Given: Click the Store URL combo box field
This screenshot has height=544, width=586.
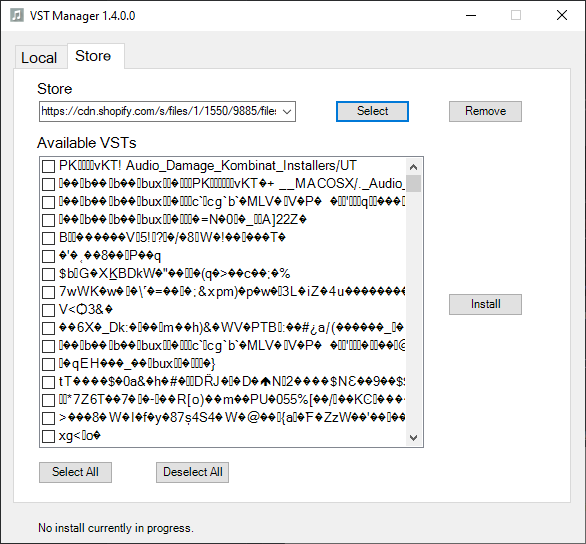Looking at the screenshot, I should click(167, 111).
